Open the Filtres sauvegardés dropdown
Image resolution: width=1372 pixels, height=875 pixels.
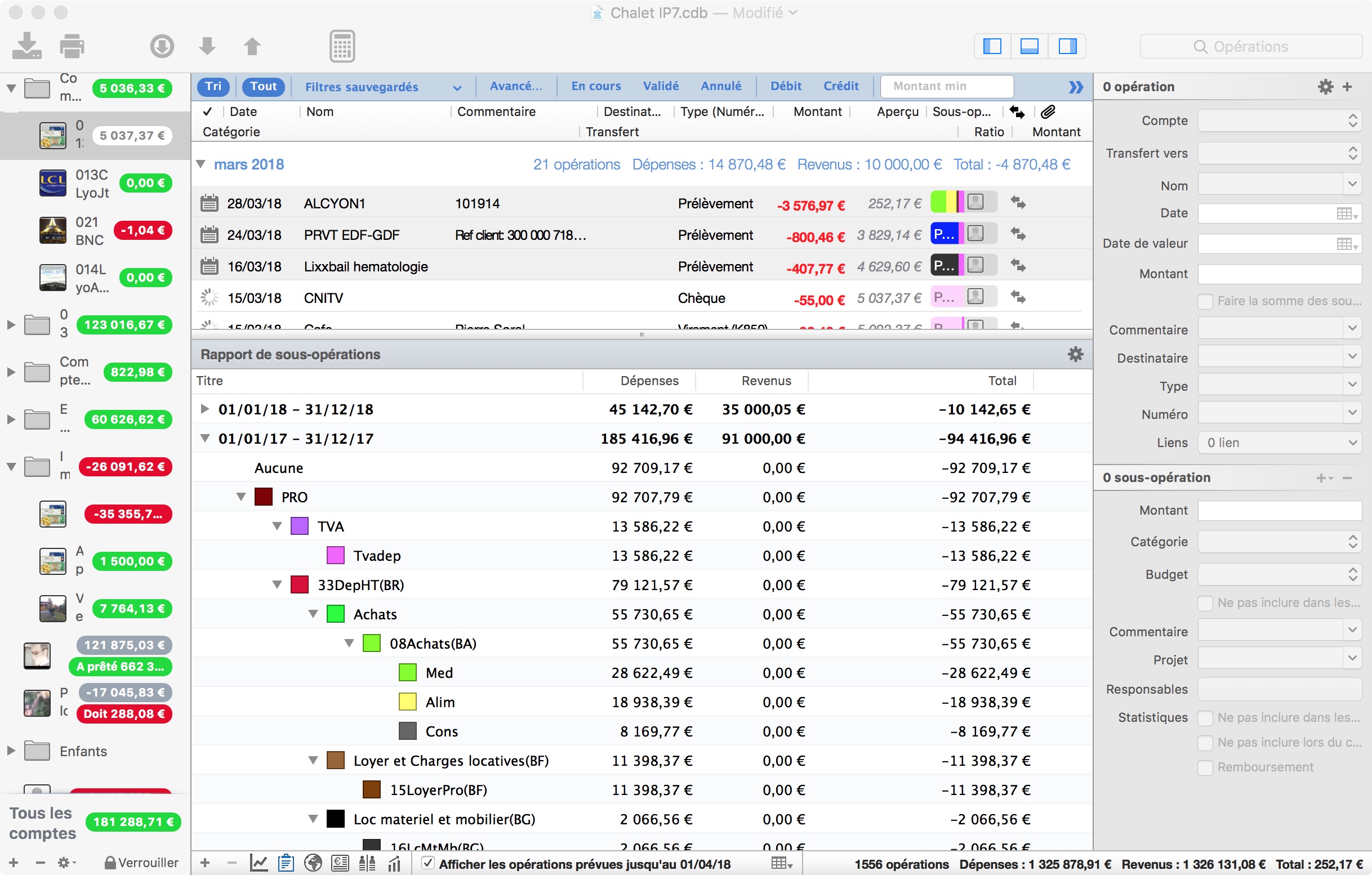pos(383,87)
